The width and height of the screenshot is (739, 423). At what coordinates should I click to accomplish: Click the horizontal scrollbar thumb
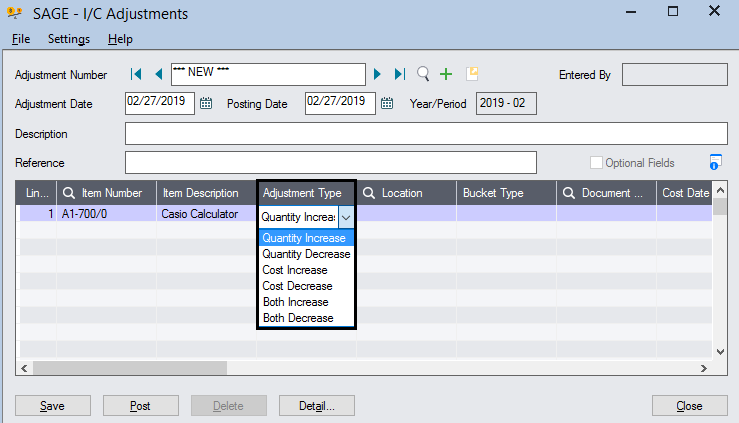pos(130,368)
